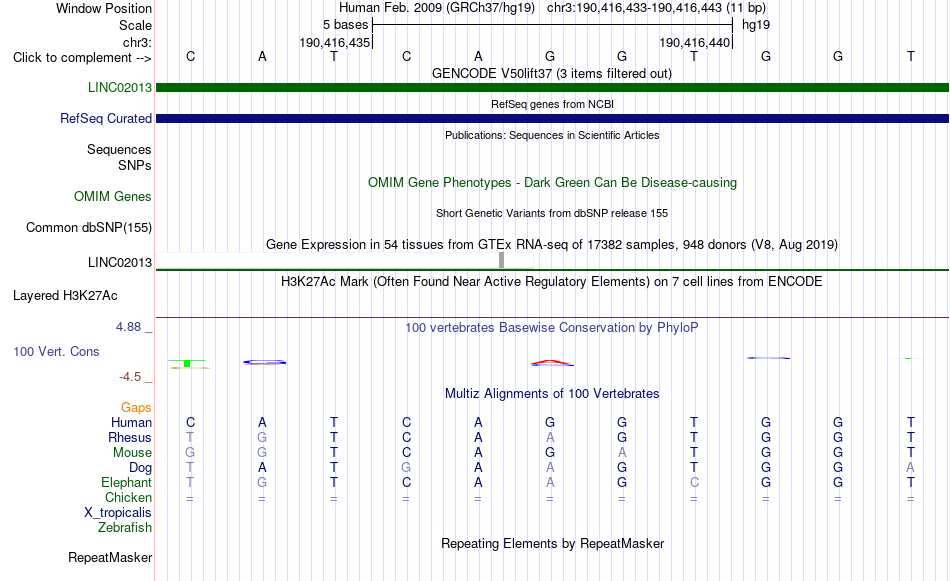Click the 190,416,440 ruler coordinate
The width and height of the screenshot is (950, 581).
(x=694, y=43)
